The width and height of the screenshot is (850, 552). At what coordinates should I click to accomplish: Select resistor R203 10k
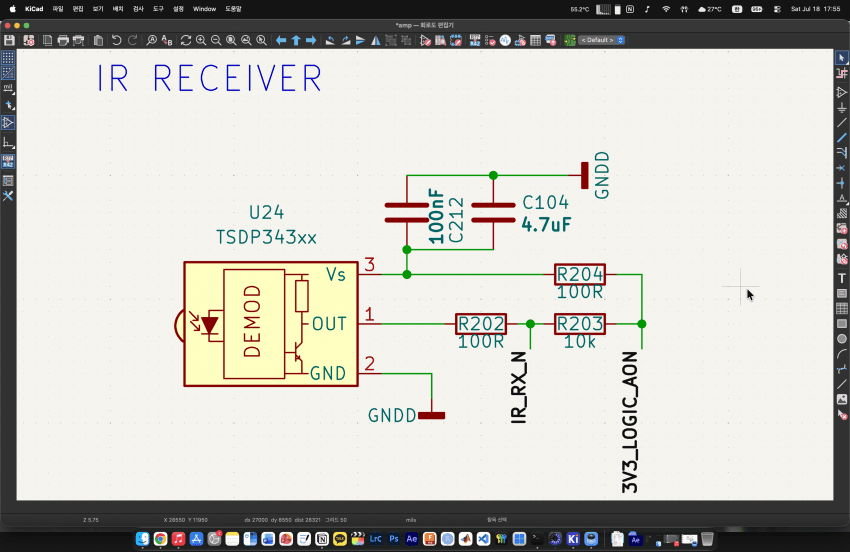579,324
